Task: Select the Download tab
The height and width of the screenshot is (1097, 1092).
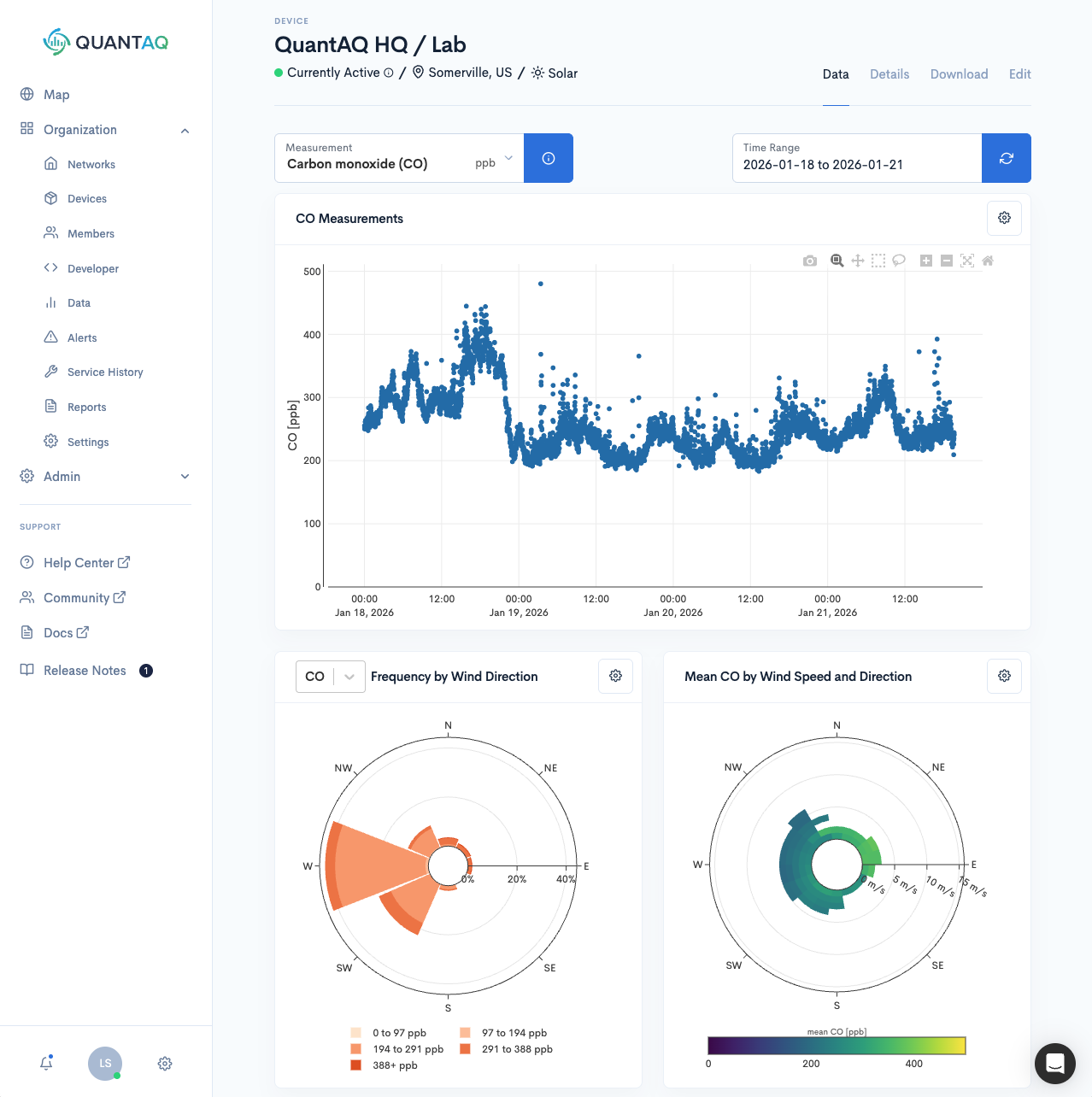Action: coord(959,74)
